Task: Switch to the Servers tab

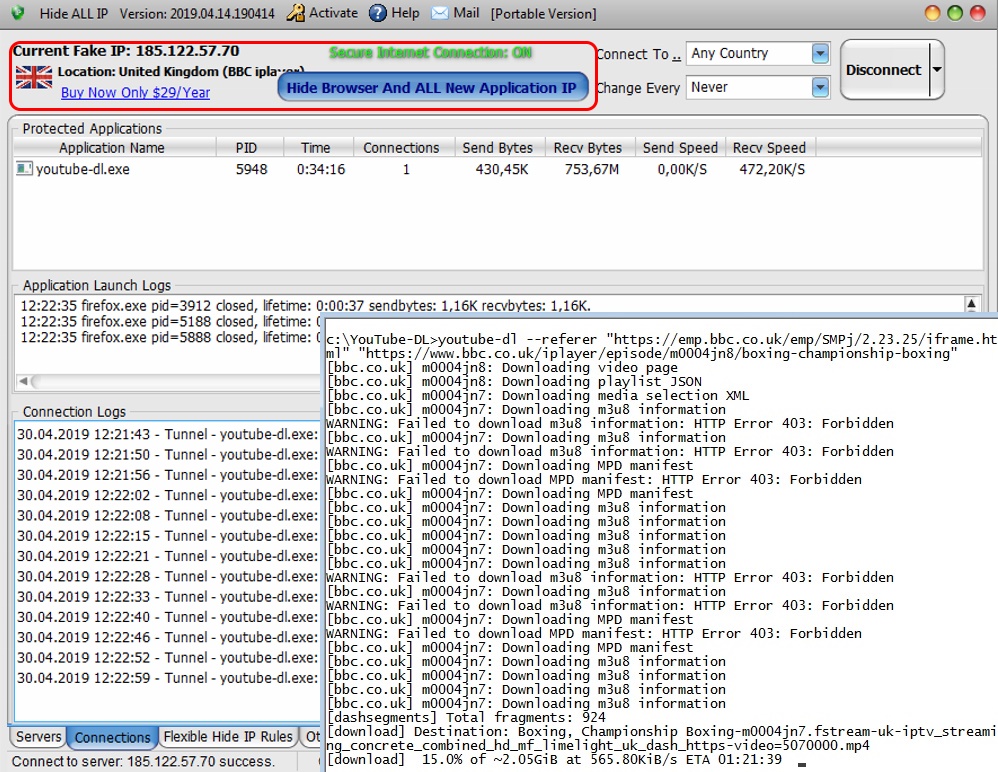Action: tap(38, 737)
